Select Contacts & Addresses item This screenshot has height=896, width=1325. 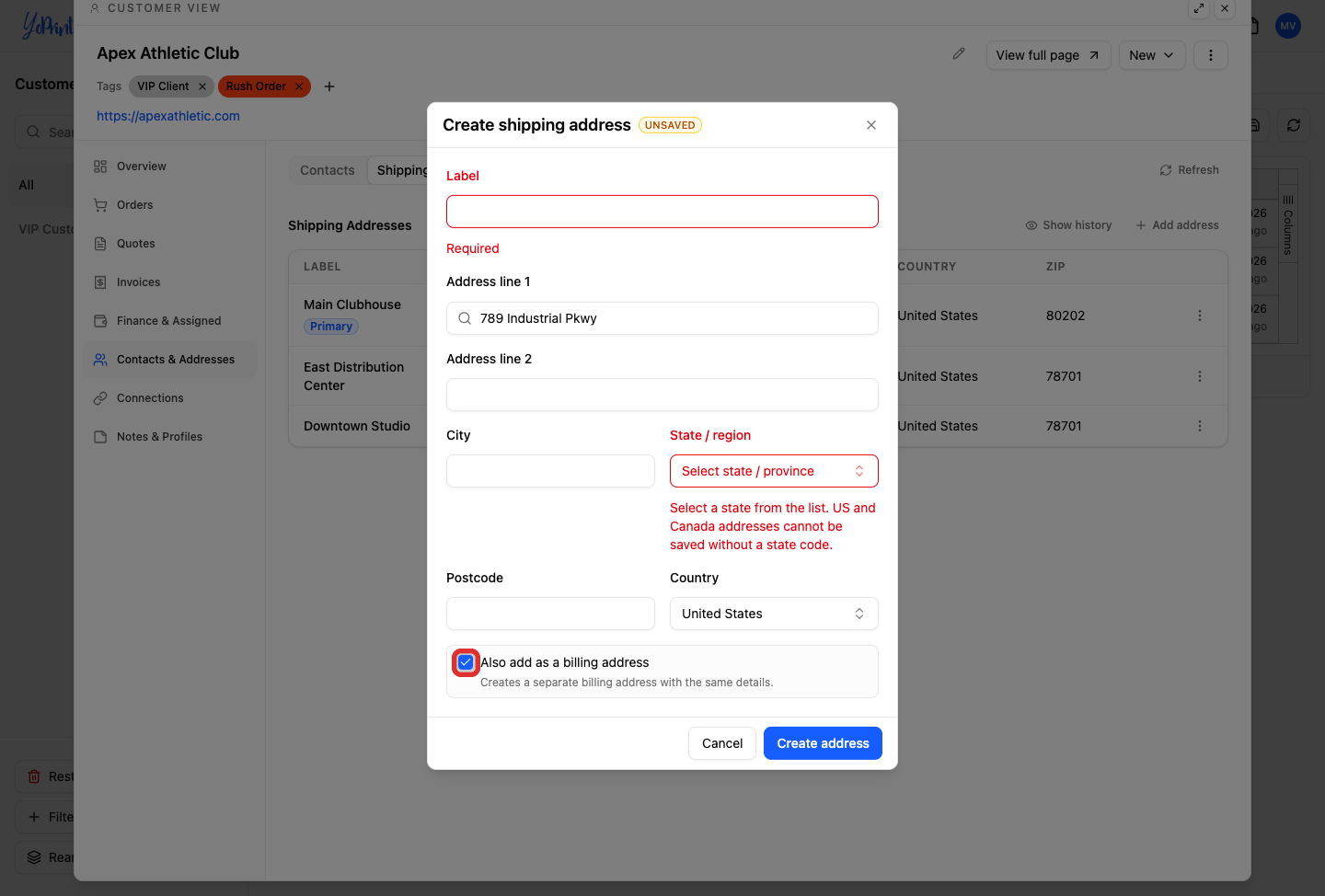coord(171,360)
